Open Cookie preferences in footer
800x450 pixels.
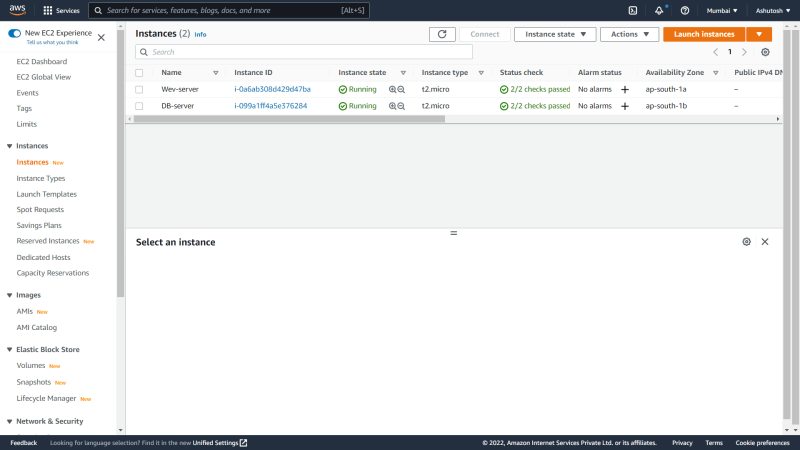(762, 443)
